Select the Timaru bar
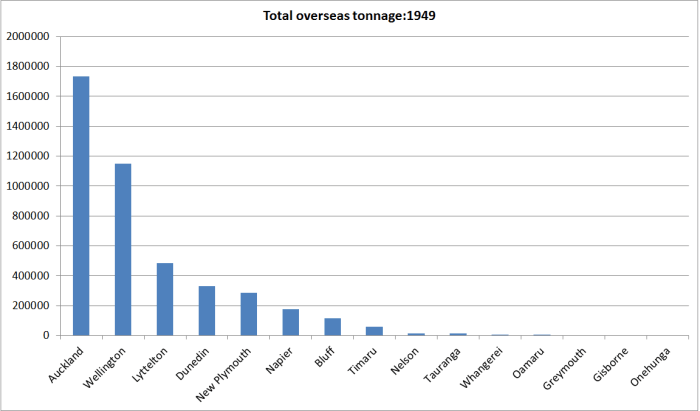The width and height of the screenshot is (700, 411). click(x=375, y=331)
